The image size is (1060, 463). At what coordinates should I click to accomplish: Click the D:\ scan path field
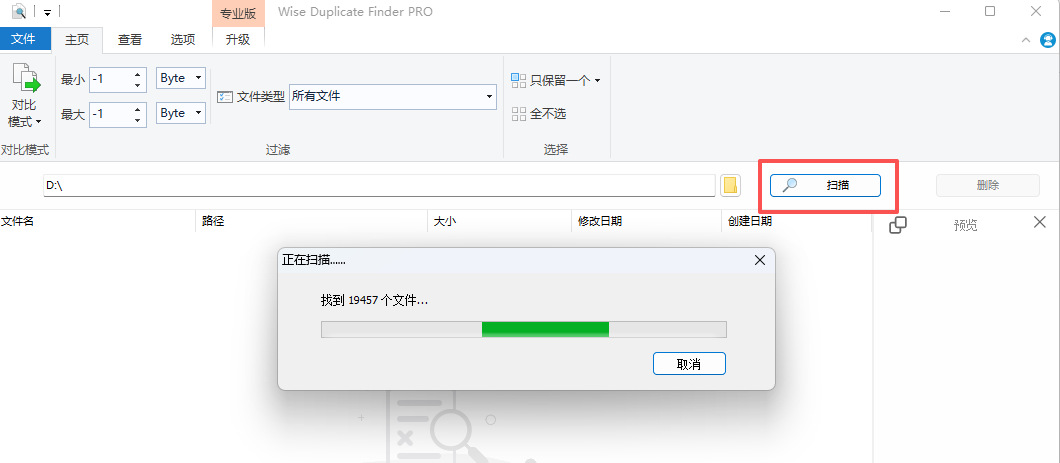click(x=379, y=185)
